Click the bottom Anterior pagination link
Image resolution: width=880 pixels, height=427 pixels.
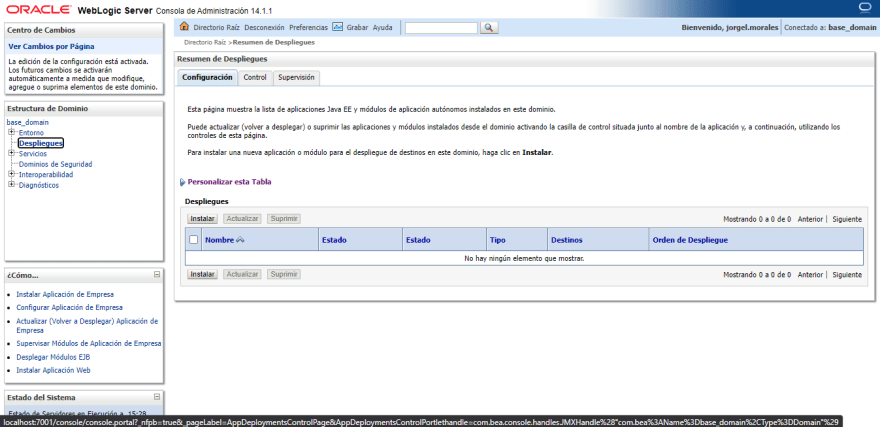[x=810, y=275]
